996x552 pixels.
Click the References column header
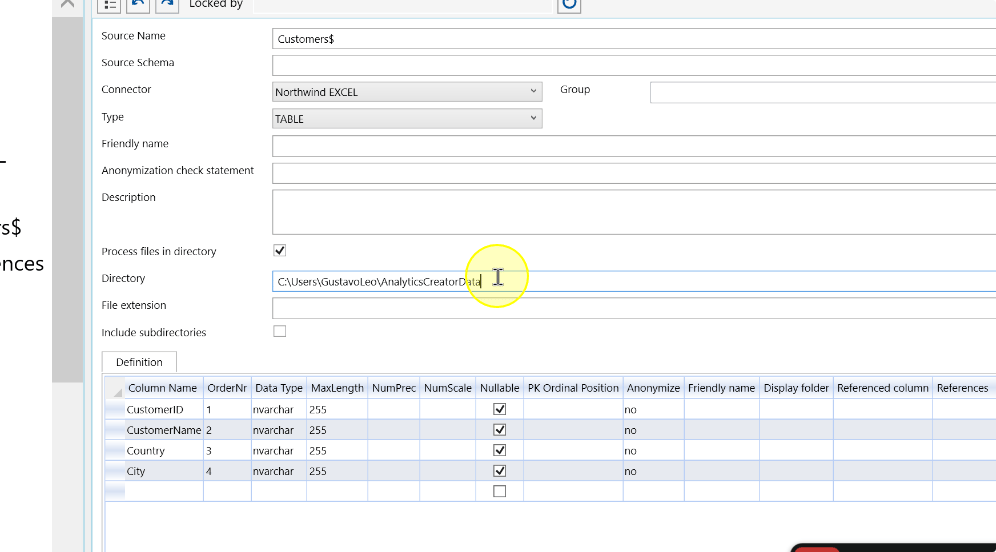[962, 388]
